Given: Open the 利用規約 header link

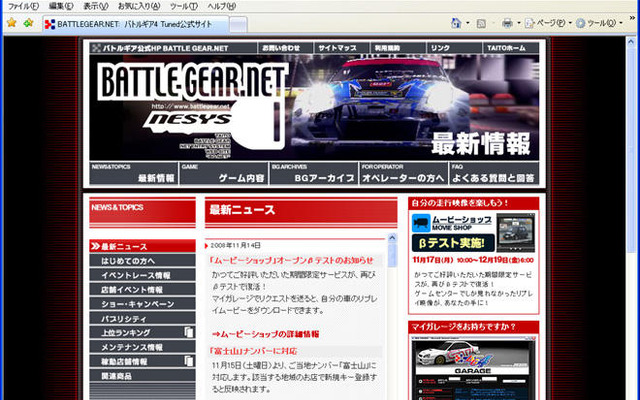Looking at the screenshot, I should [398, 48].
